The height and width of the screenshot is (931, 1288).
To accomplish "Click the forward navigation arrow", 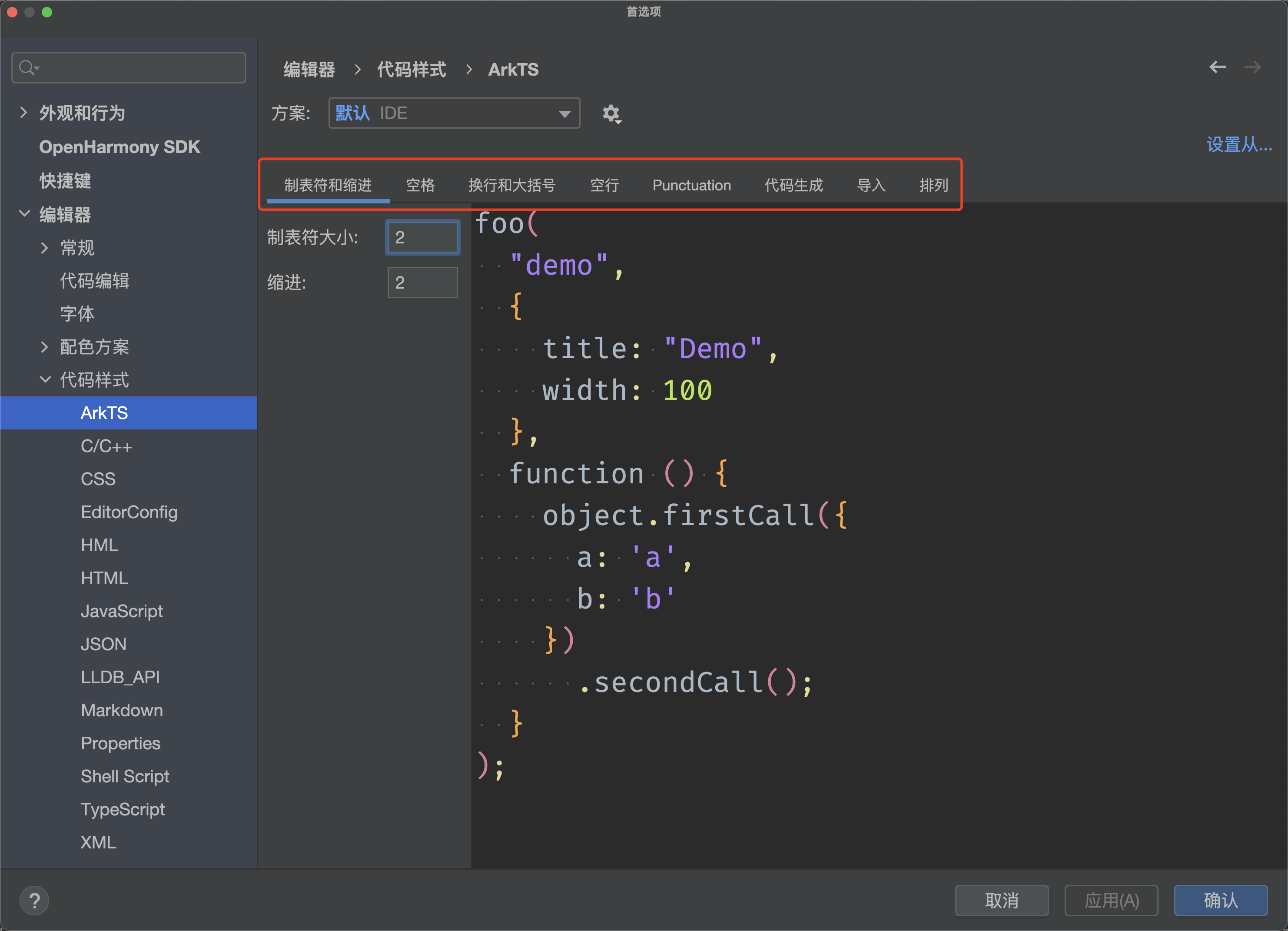I will click(1252, 68).
